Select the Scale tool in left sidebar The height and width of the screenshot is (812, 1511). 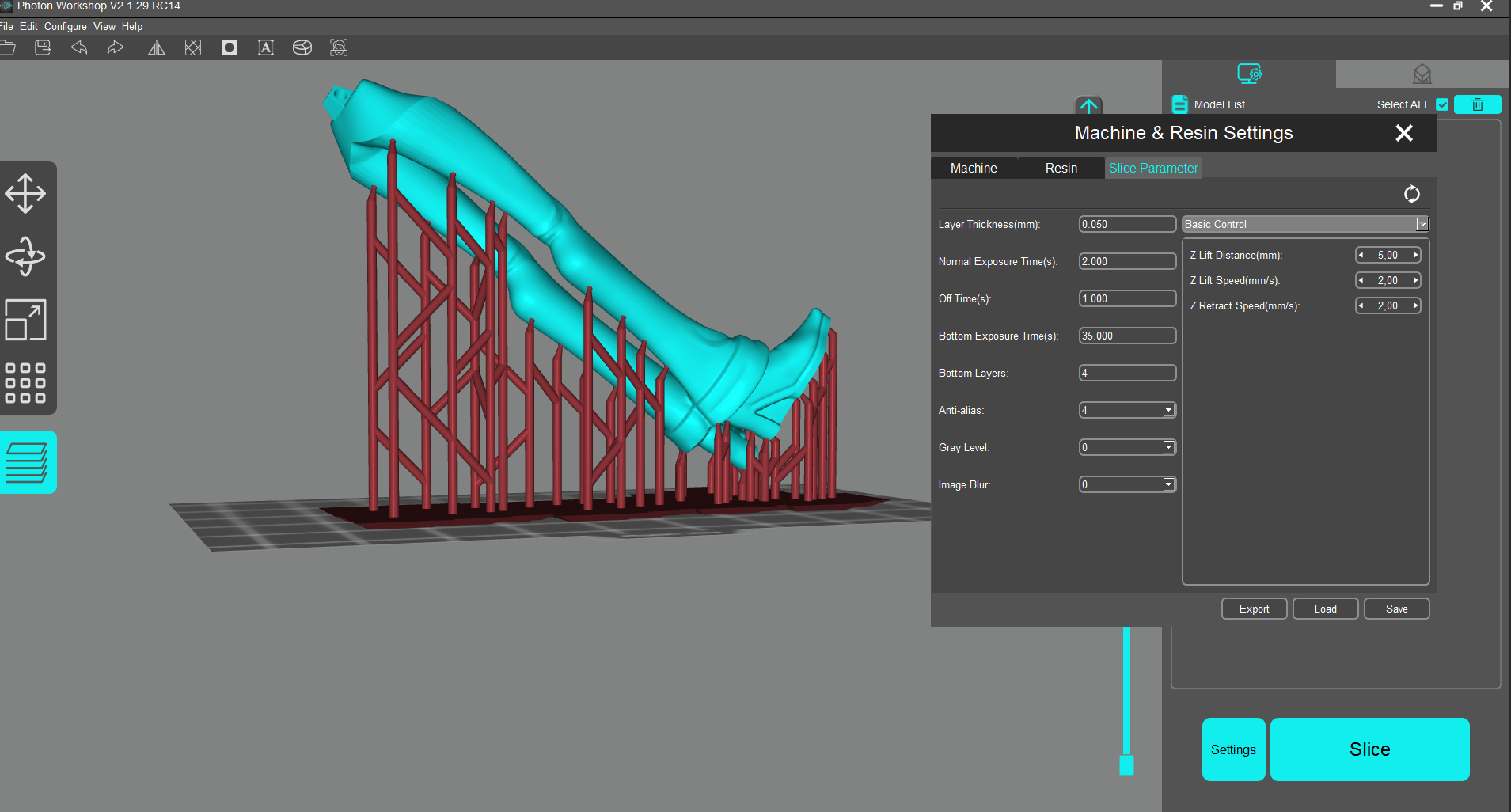[25, 320]
